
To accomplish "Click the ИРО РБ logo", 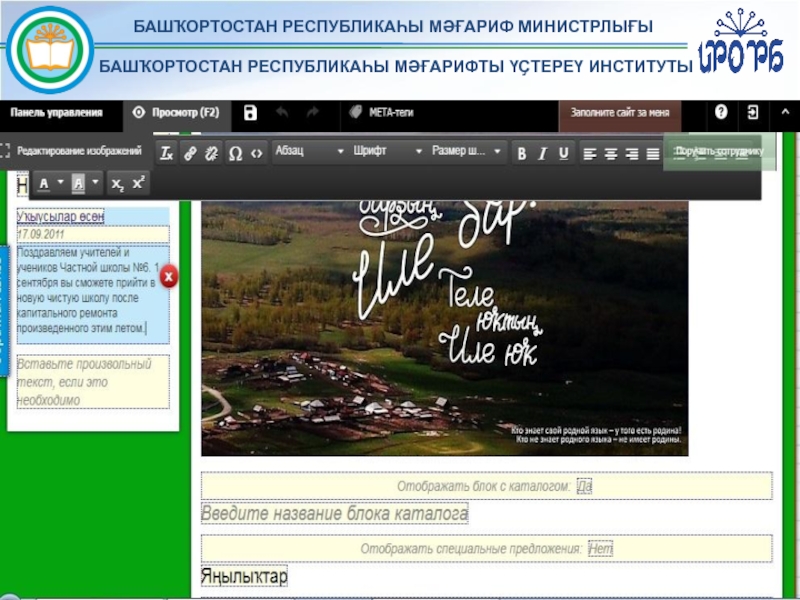I will coord(741,43).
